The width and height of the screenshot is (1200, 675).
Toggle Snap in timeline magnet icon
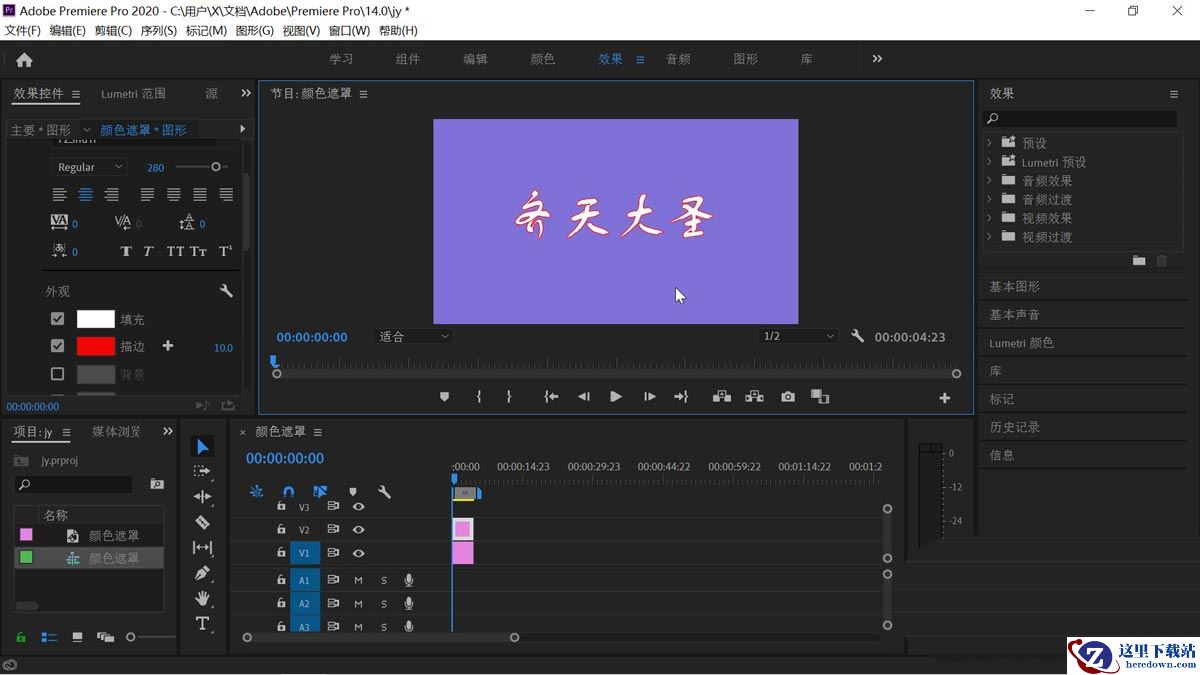[289, 492]
